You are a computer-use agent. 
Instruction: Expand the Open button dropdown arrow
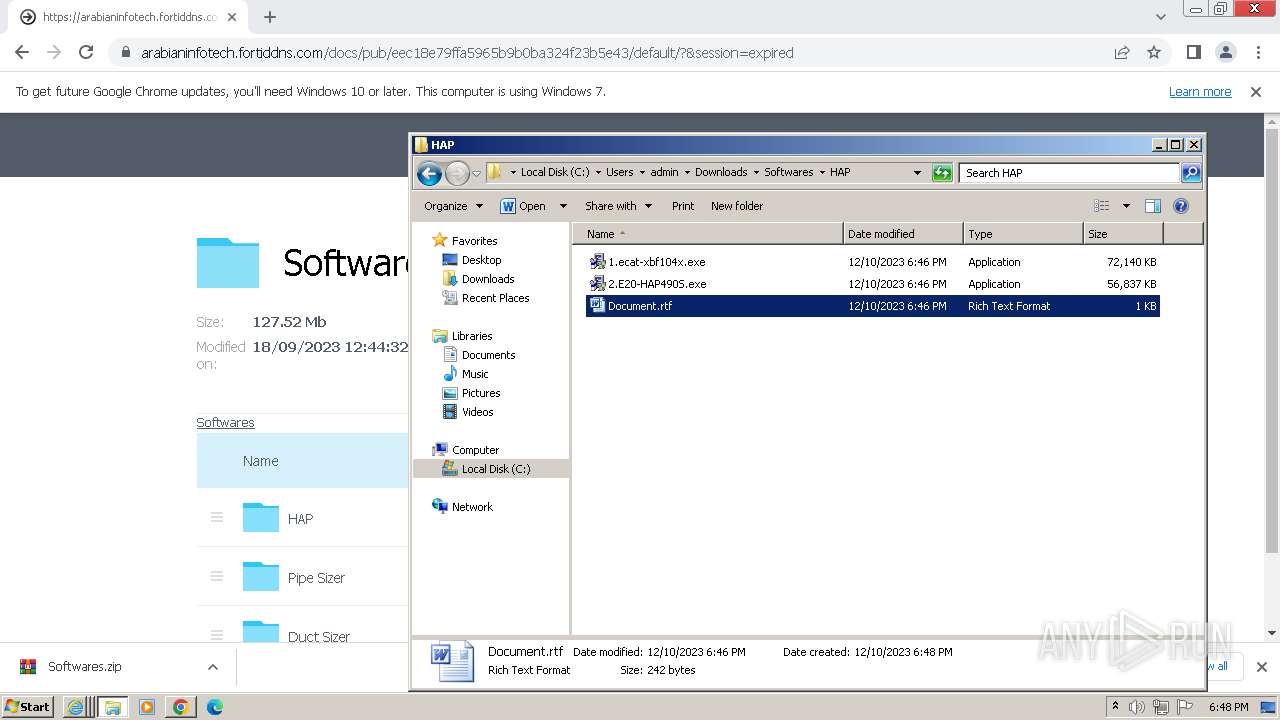(x=563, y=206)
